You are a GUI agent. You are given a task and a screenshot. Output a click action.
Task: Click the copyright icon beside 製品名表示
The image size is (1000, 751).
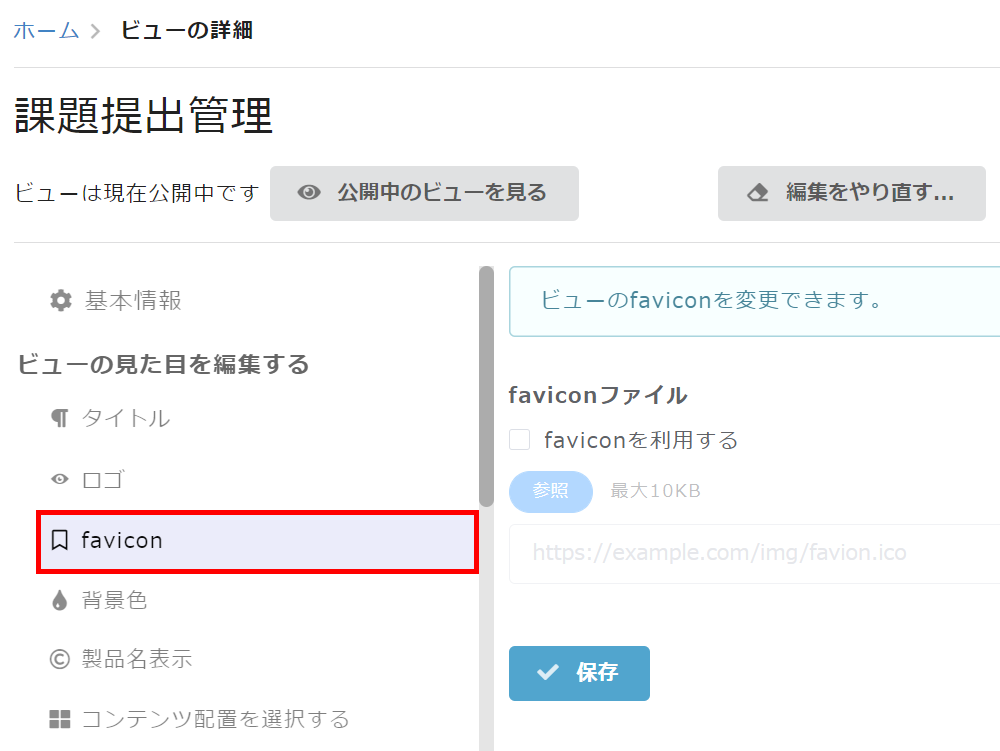click(x=59, y=659)
